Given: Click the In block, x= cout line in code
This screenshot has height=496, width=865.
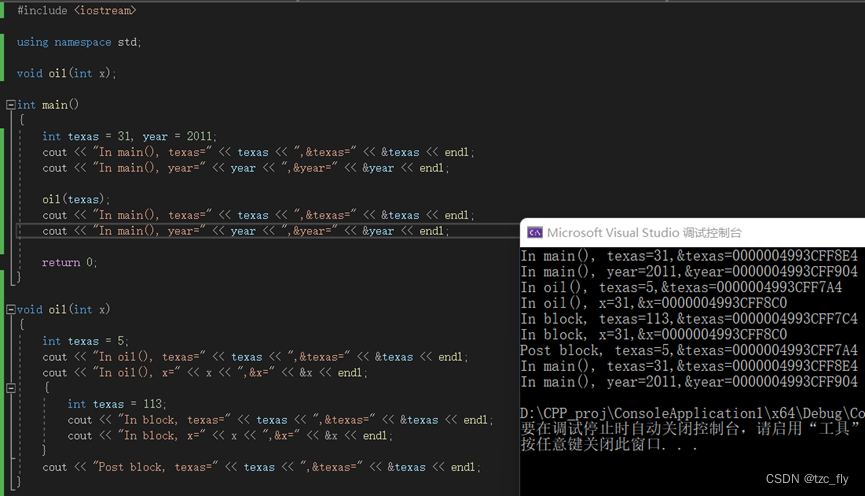Looking at the screenshot, I should coord(230,436).
